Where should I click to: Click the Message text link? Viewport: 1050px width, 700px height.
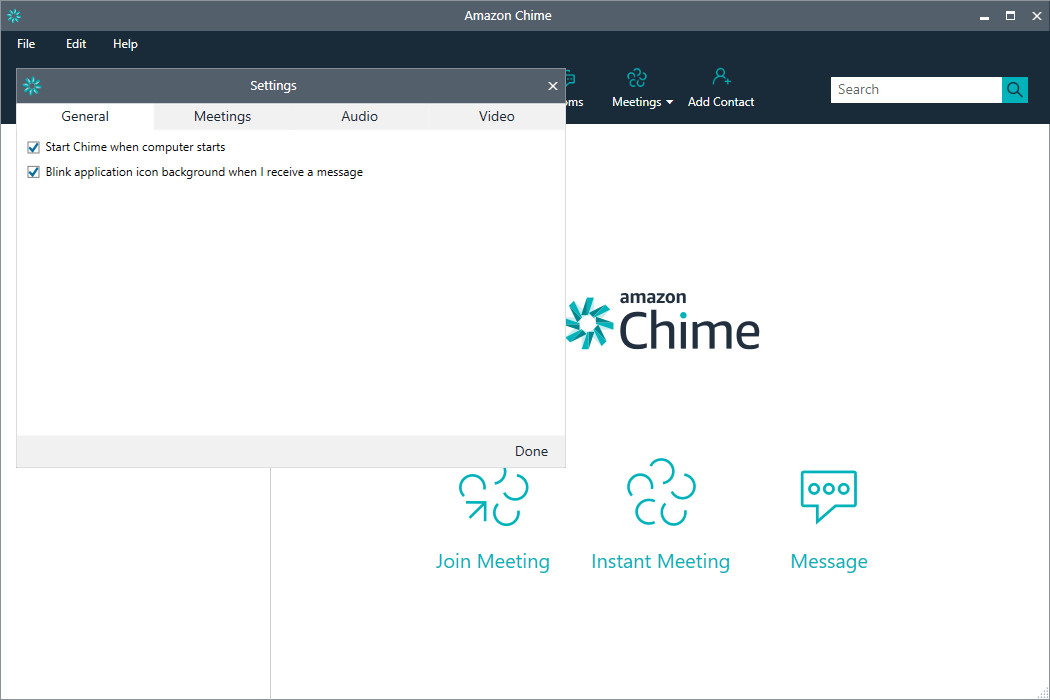click(x=829, y=561)
